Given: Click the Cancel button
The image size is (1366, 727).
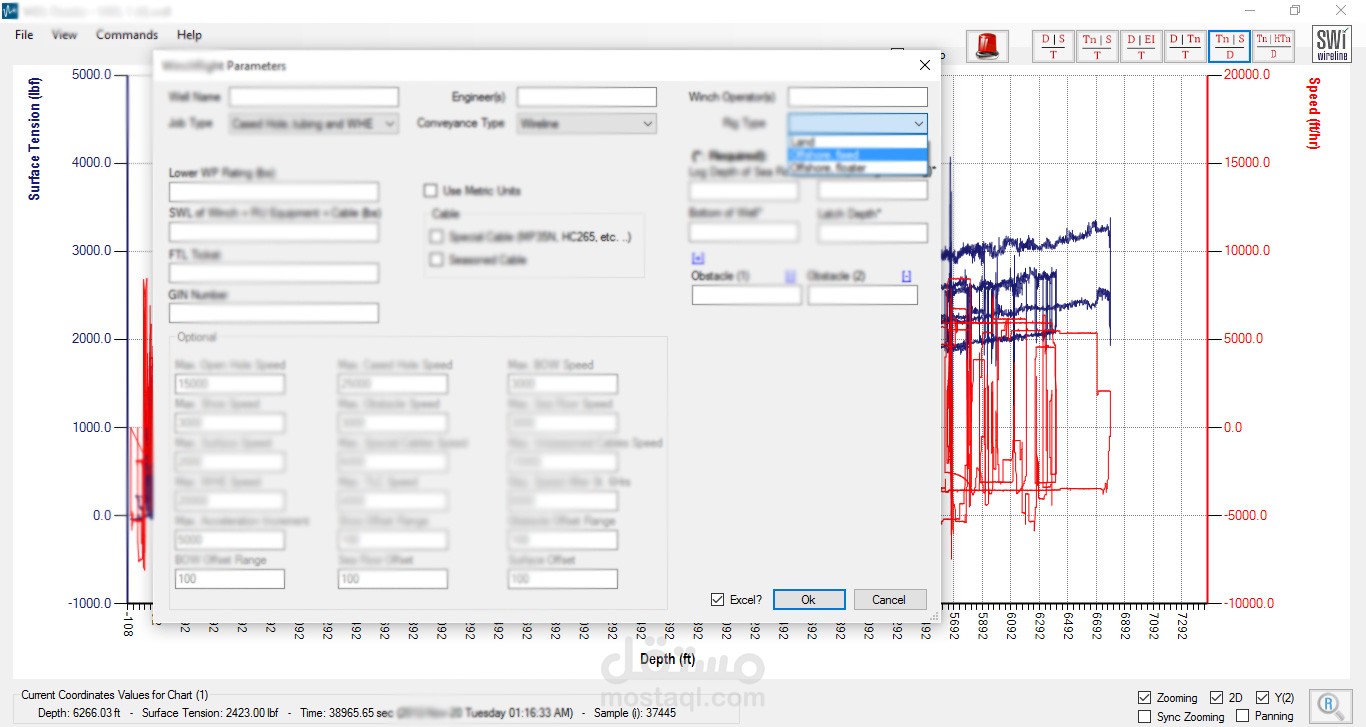Looking at the screenshot, I should click(889, 600).
